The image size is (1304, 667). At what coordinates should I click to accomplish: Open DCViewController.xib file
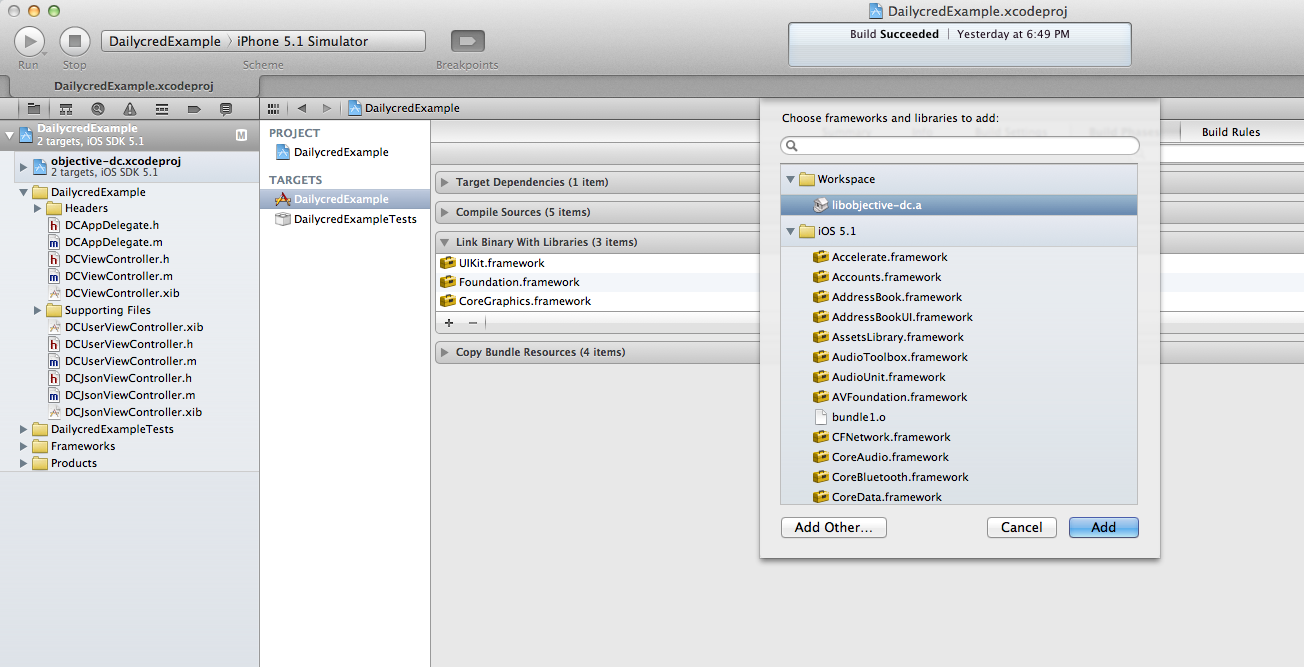(122, 294)
